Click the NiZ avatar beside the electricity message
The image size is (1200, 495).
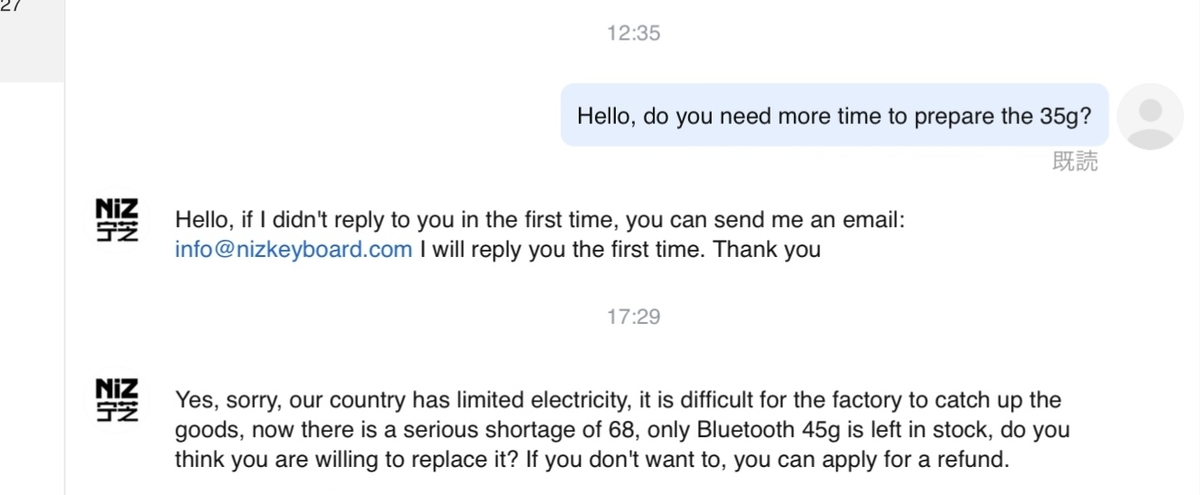pyautogui.click(x=118, y=400)
